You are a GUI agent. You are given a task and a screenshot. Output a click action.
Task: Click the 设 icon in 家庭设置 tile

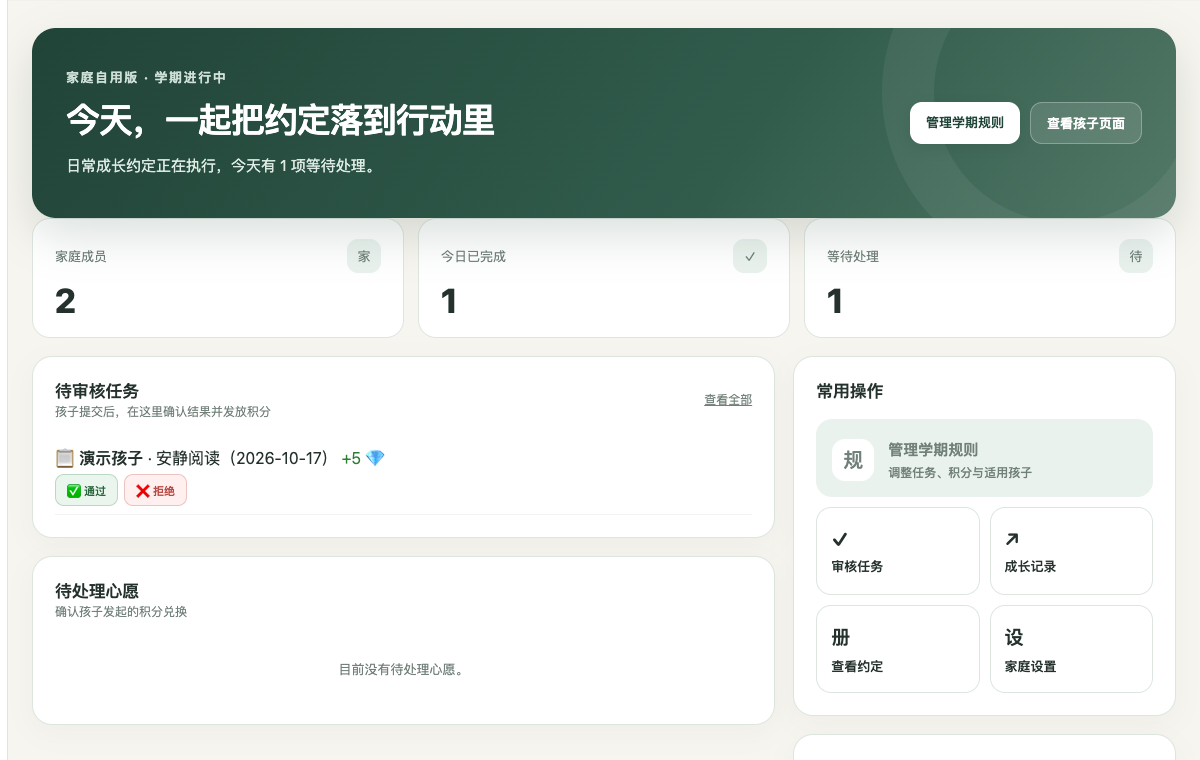[1014, 637]
